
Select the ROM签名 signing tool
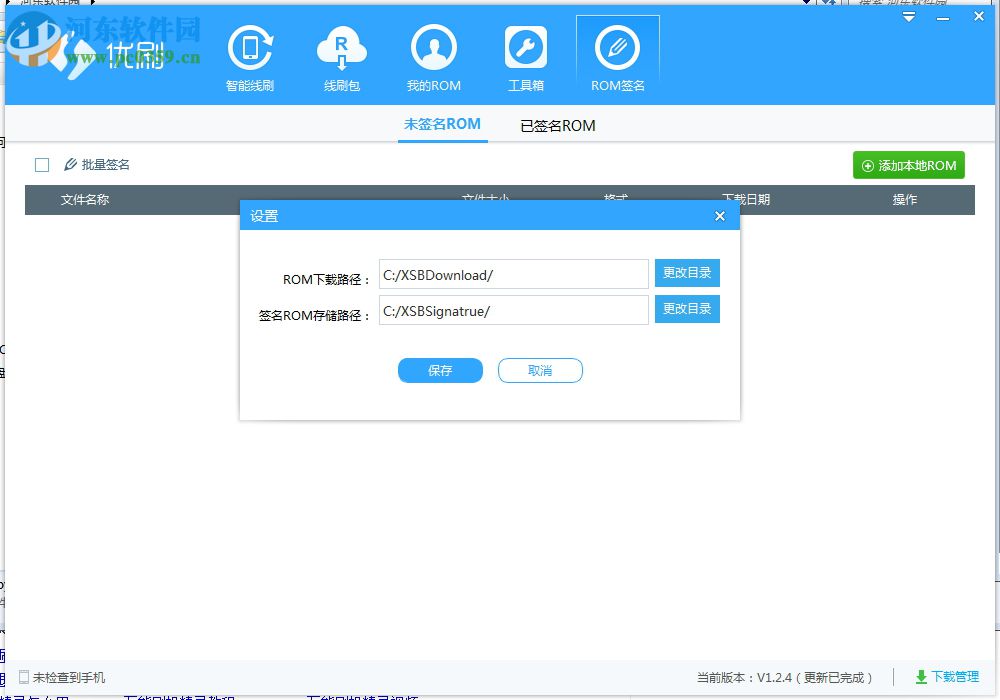click(x=617, y=57)
